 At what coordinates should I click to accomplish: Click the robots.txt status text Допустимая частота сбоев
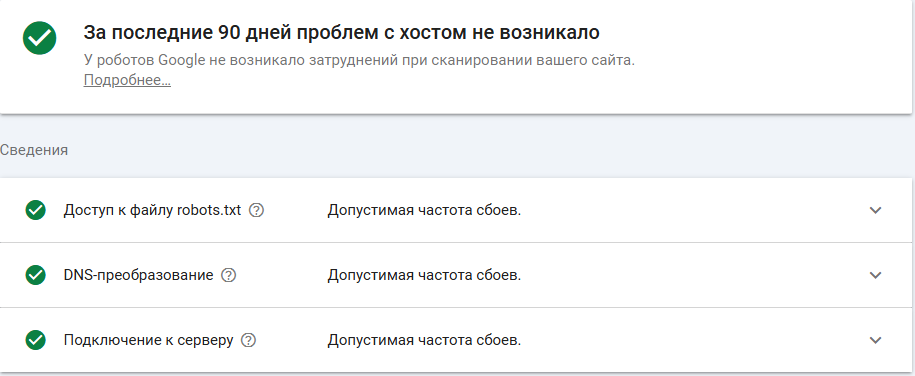coord(424,210)
